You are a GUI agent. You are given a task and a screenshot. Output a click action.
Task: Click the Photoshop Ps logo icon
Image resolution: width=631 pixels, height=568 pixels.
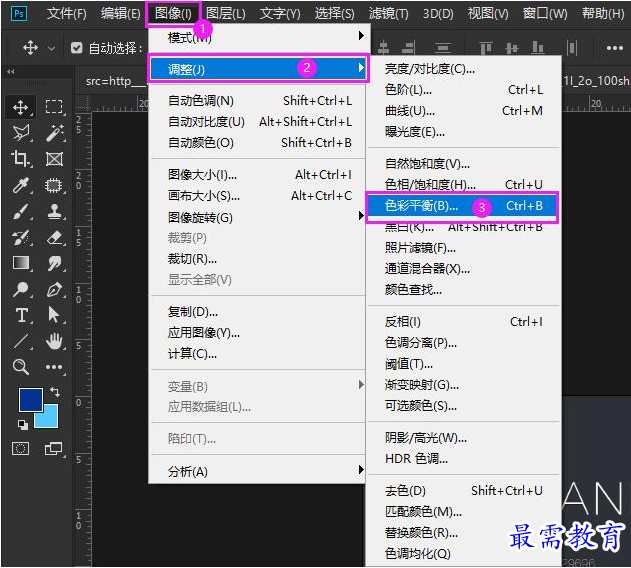point(19,14)
